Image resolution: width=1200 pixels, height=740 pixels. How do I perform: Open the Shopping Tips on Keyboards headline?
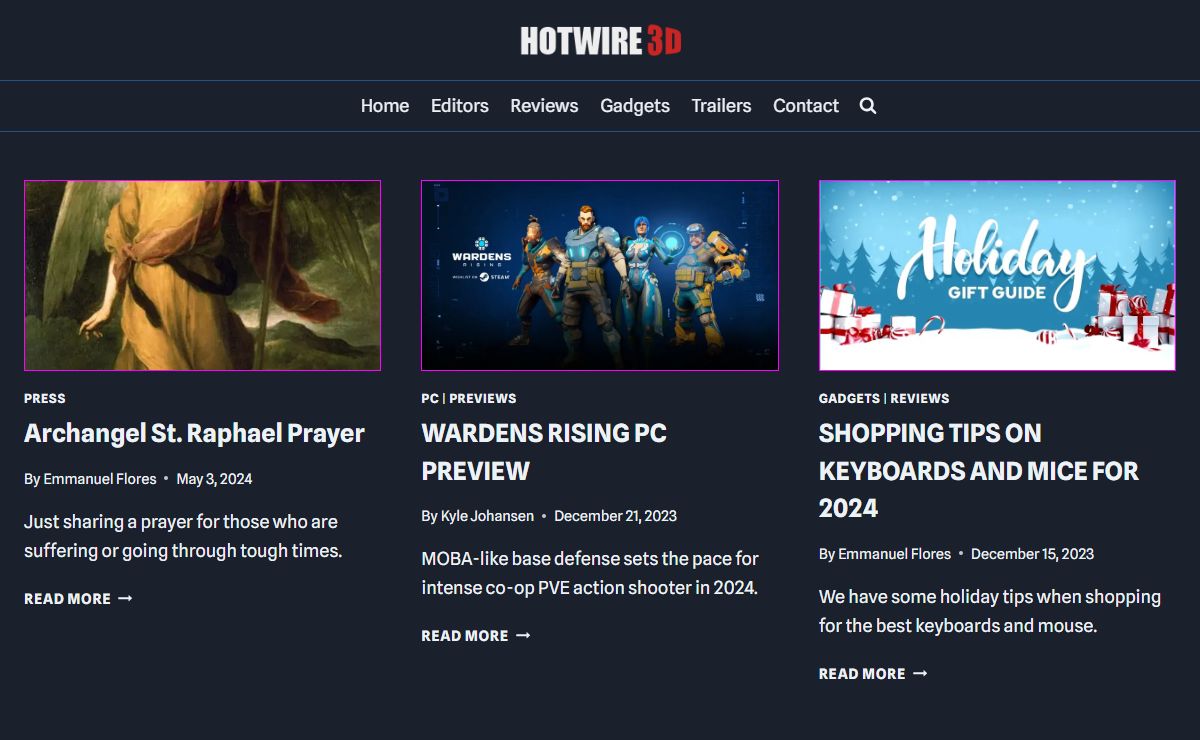pos(979,471)
